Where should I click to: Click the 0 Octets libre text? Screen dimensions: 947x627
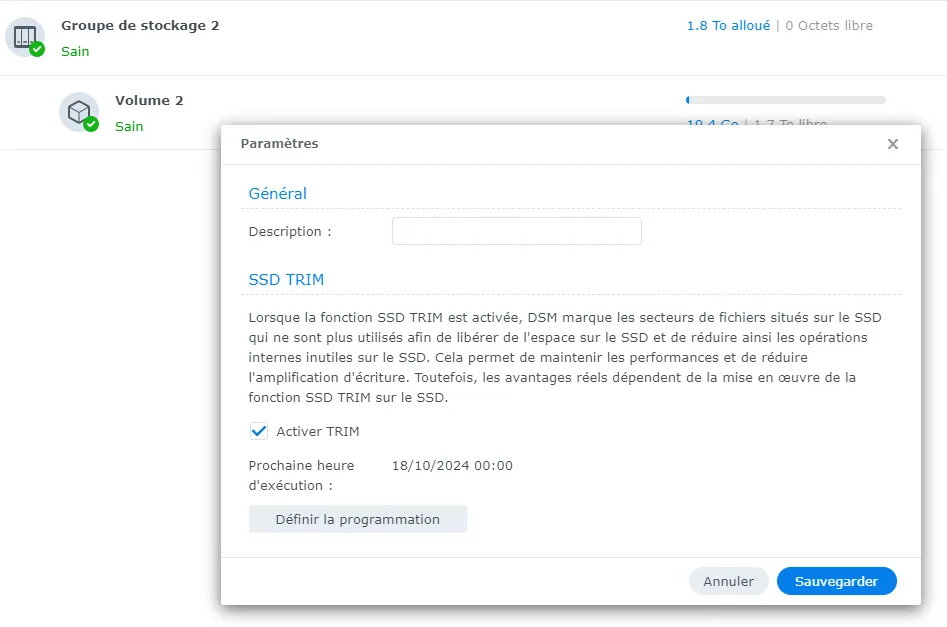tap(829, 26)
